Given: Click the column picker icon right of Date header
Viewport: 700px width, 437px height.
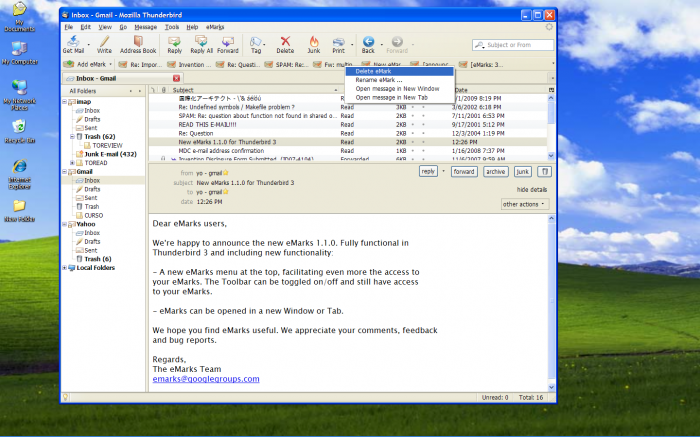Looking at the screenshot, I should [551, 90].
